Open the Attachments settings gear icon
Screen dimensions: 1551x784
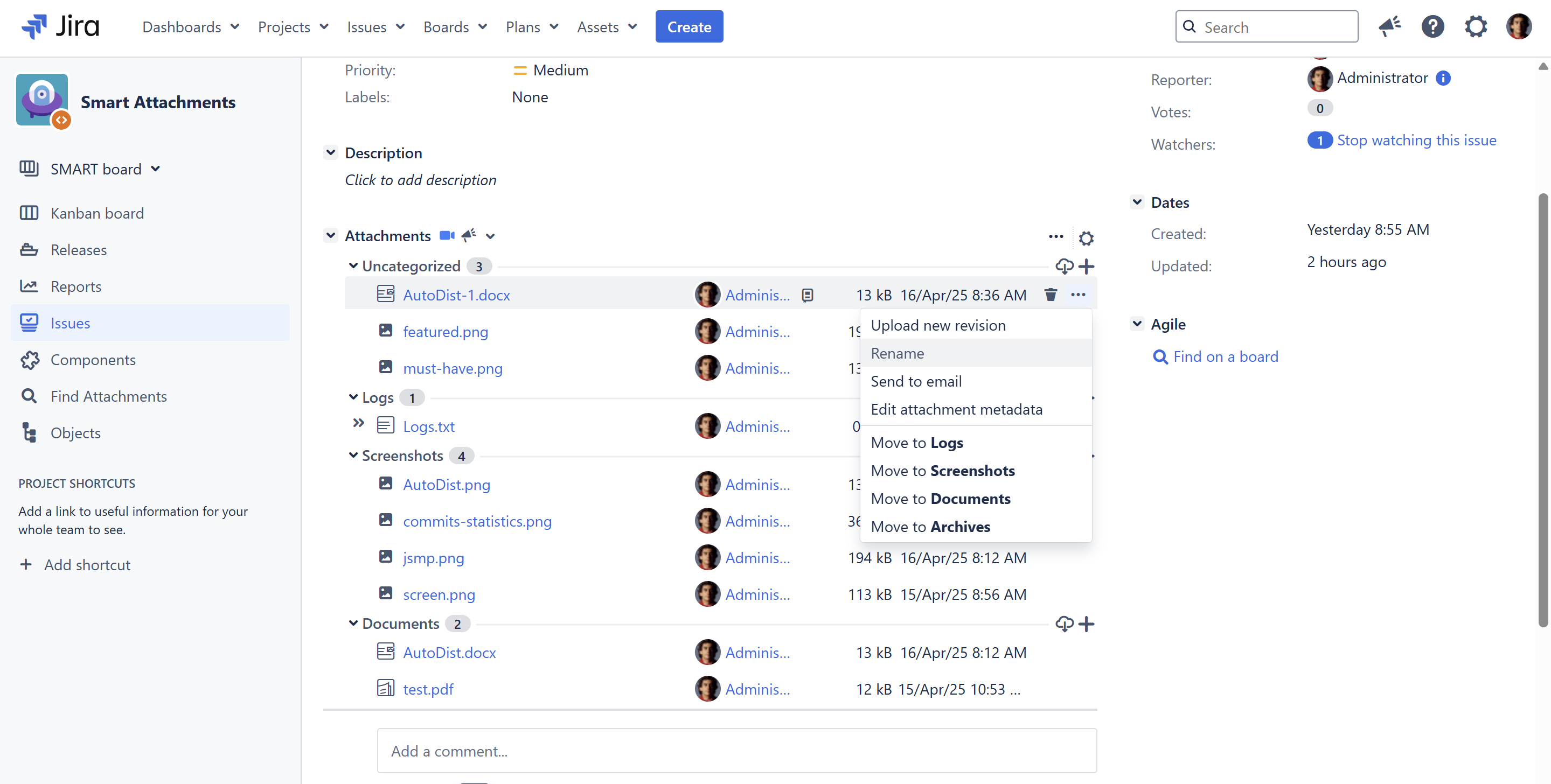point(1086,238)
